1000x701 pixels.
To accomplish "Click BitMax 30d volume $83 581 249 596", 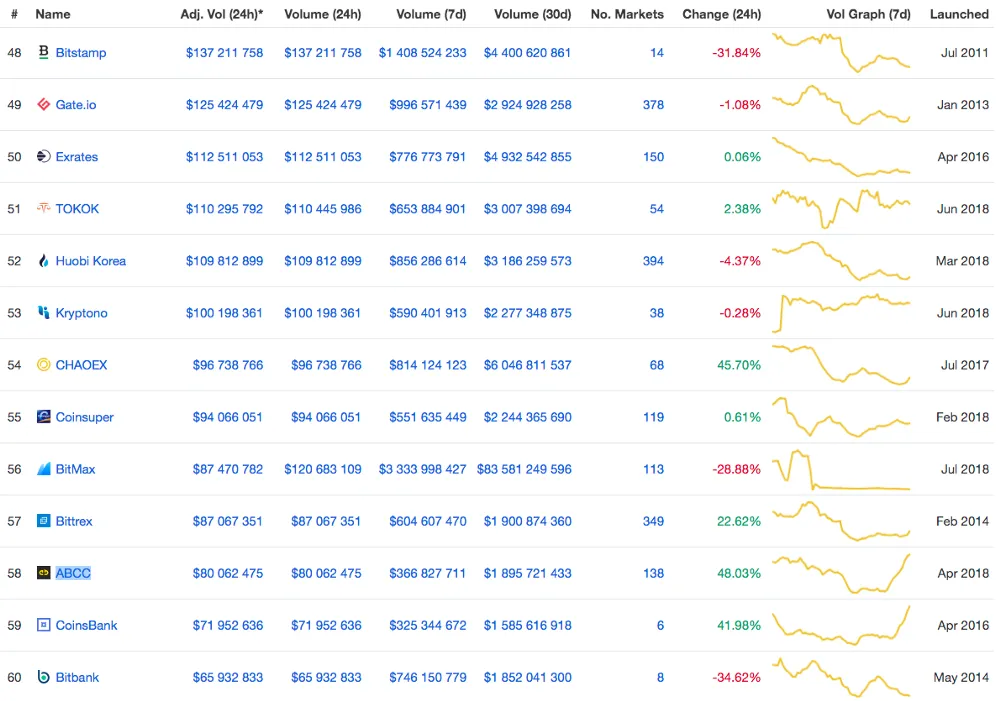I will click(524, 469).
